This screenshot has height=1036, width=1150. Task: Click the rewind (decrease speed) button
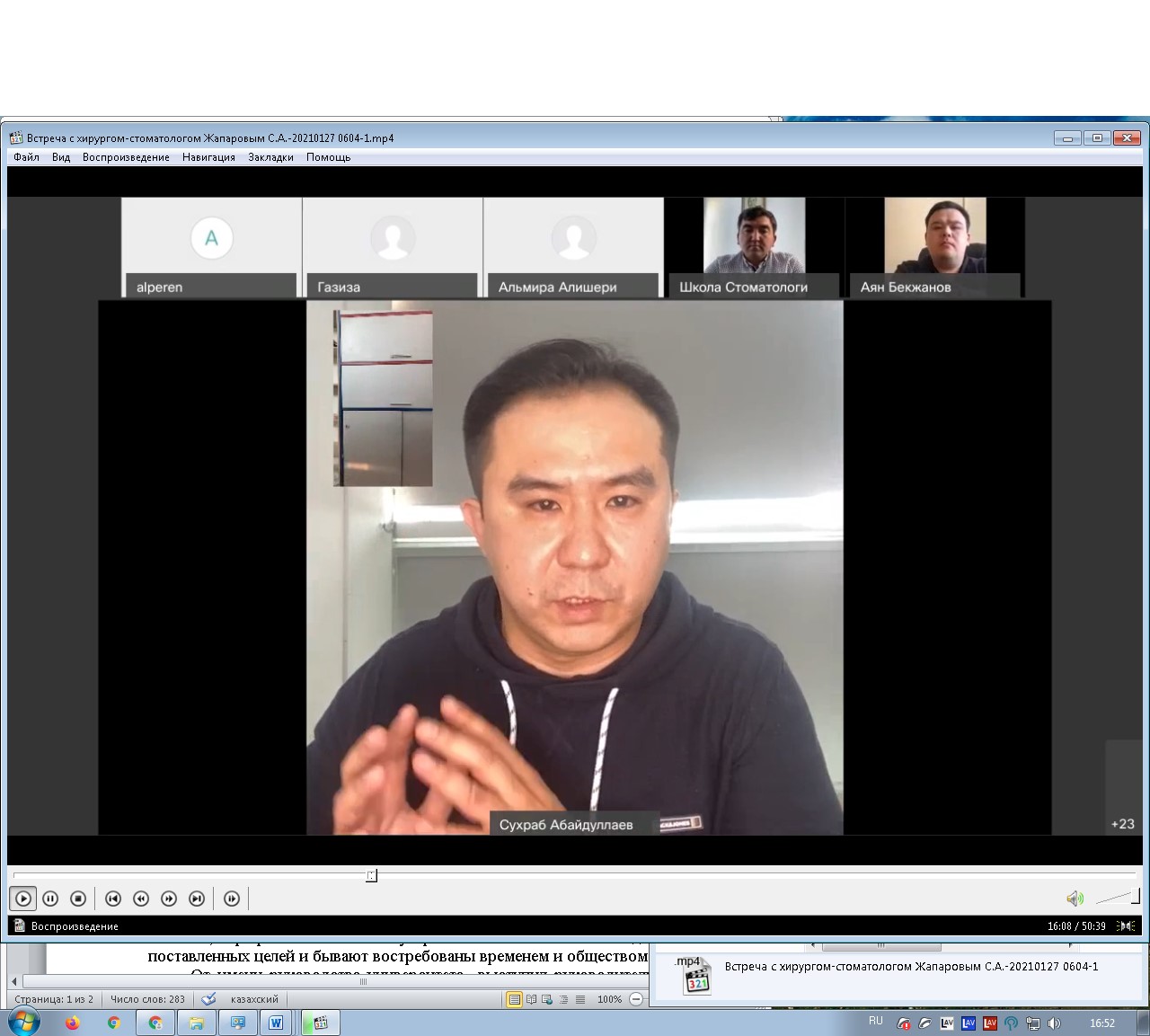click(x=141, y=899)
